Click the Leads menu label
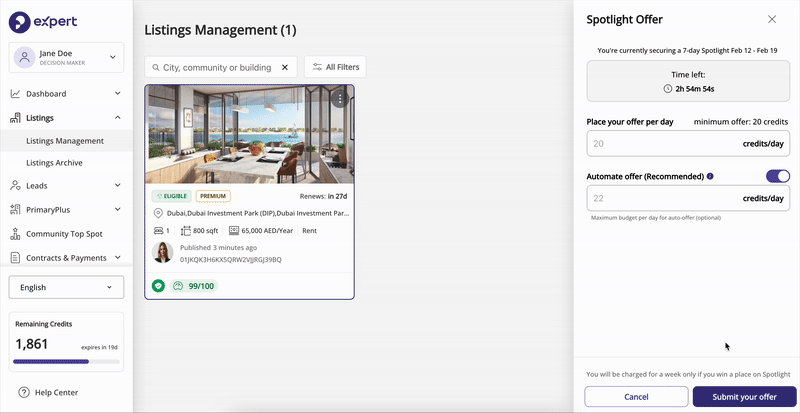 (x=37, y=186)
